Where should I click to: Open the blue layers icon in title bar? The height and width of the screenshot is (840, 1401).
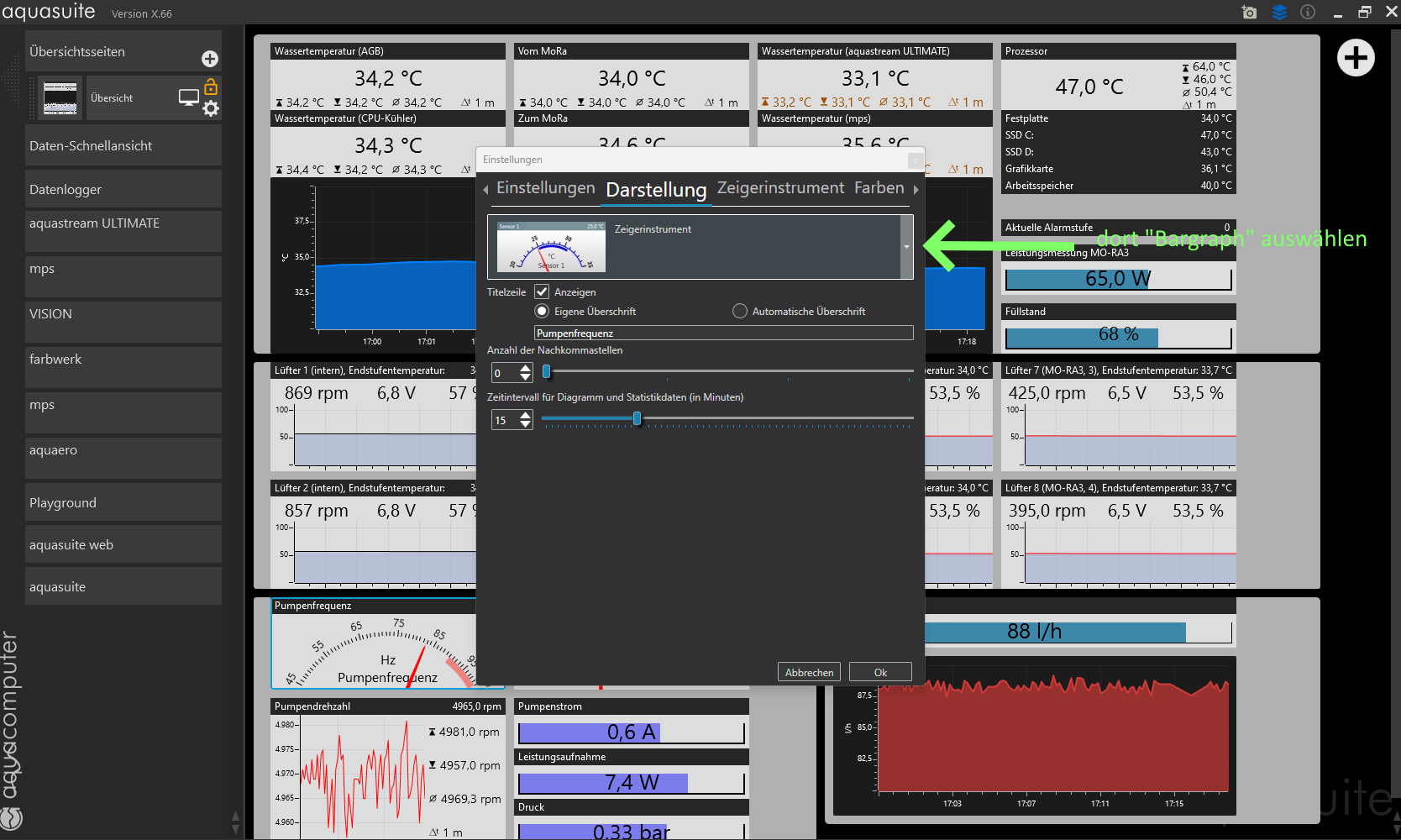[x=1279, y=12]
